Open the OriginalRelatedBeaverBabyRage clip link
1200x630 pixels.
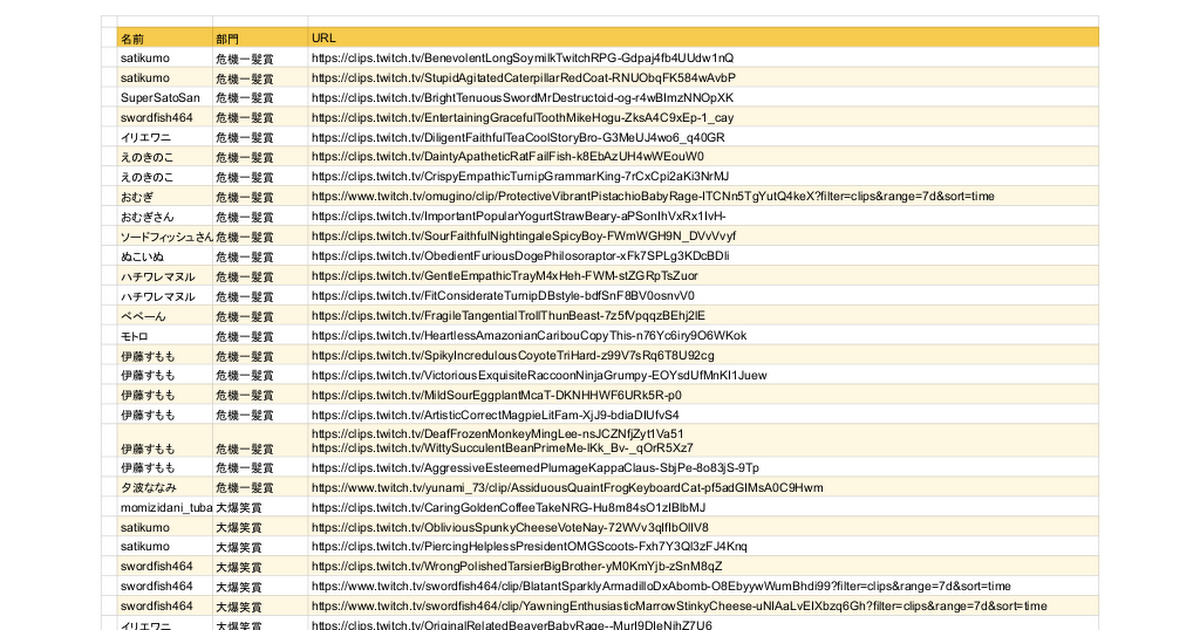point(512,626)
